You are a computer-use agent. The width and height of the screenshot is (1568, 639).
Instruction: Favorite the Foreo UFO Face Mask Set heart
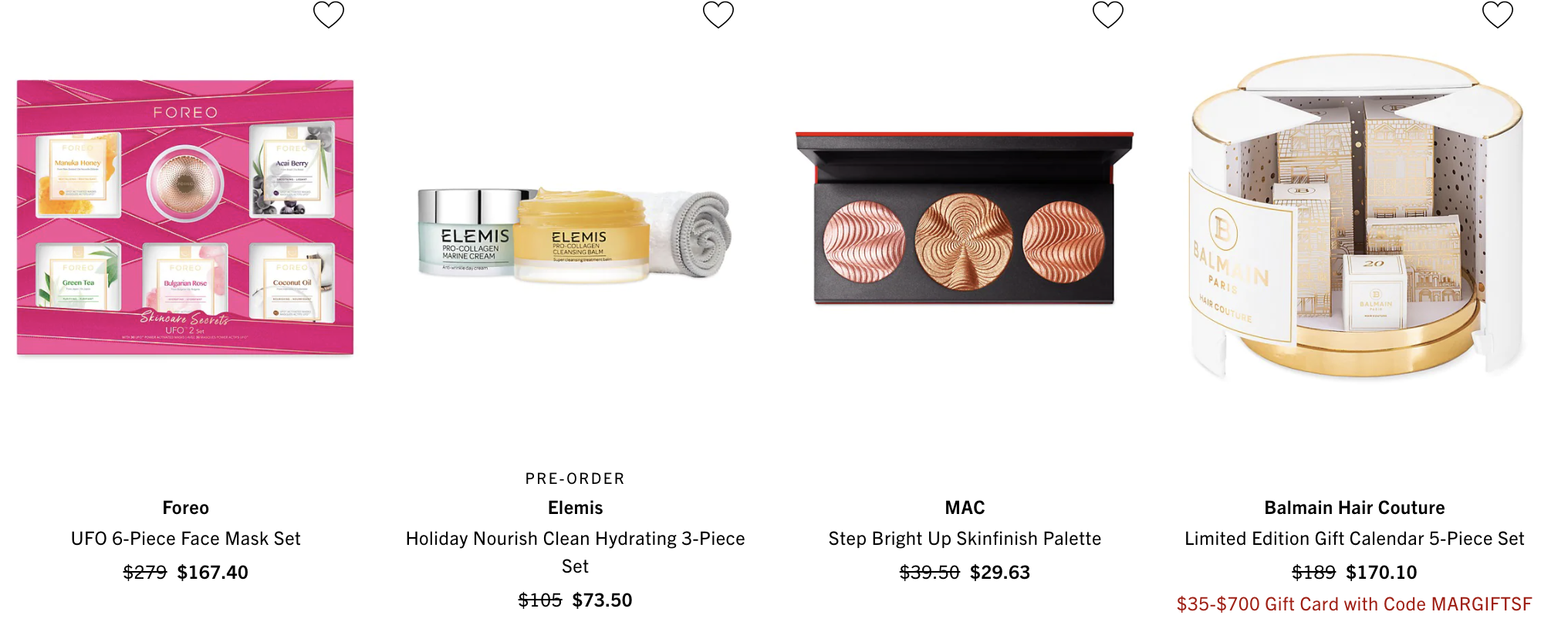(329, 15)
